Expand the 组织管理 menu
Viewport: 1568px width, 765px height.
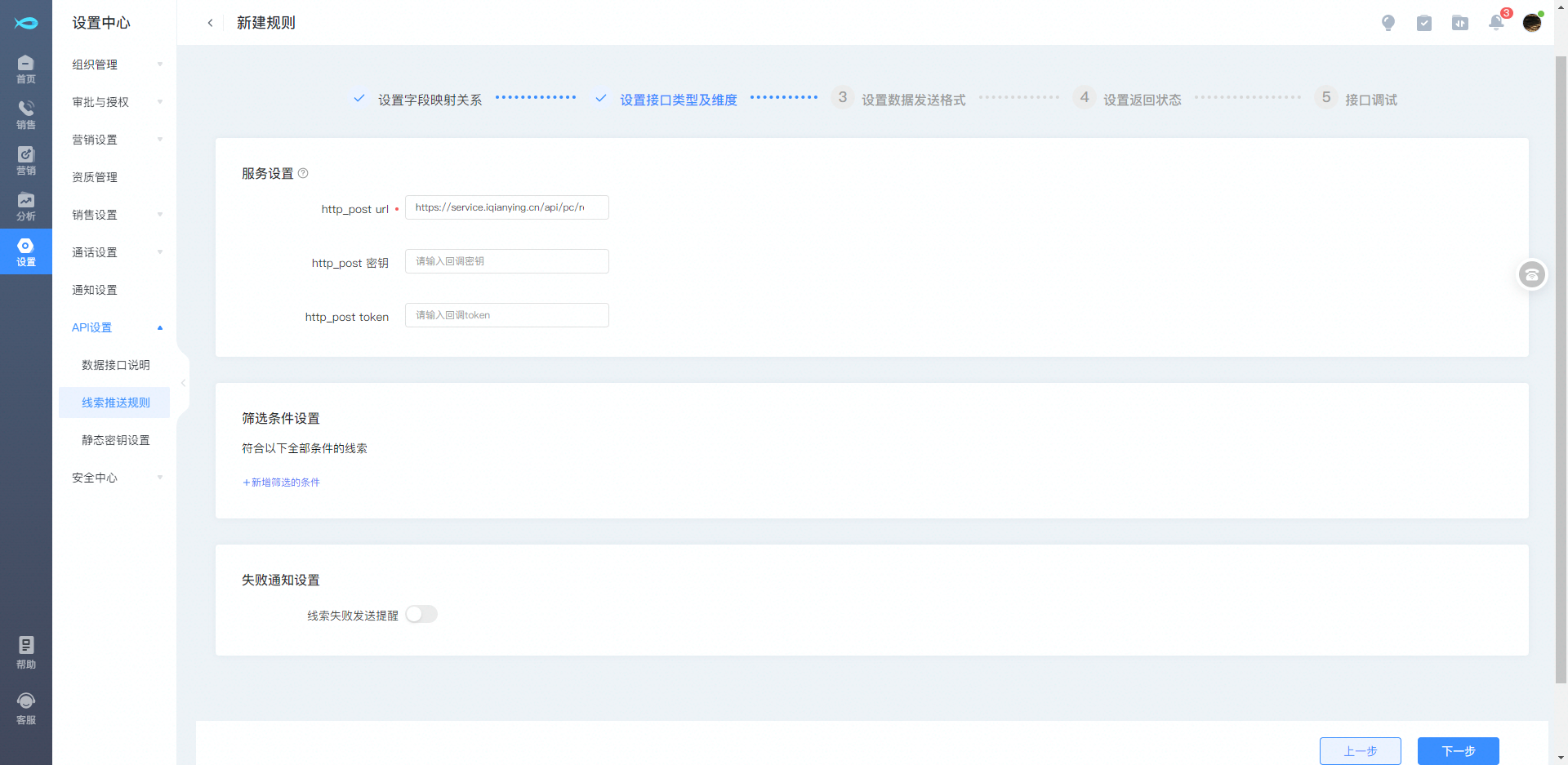[x=116, y=64]
